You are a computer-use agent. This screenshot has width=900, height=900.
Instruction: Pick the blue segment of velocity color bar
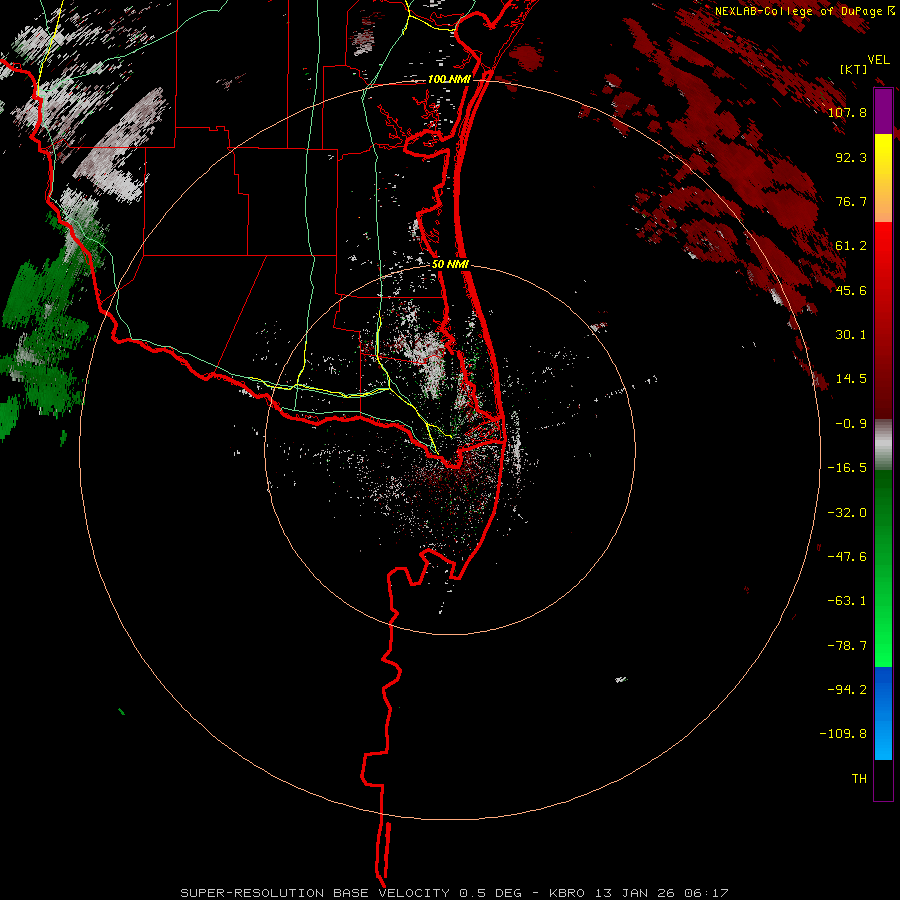883,713
